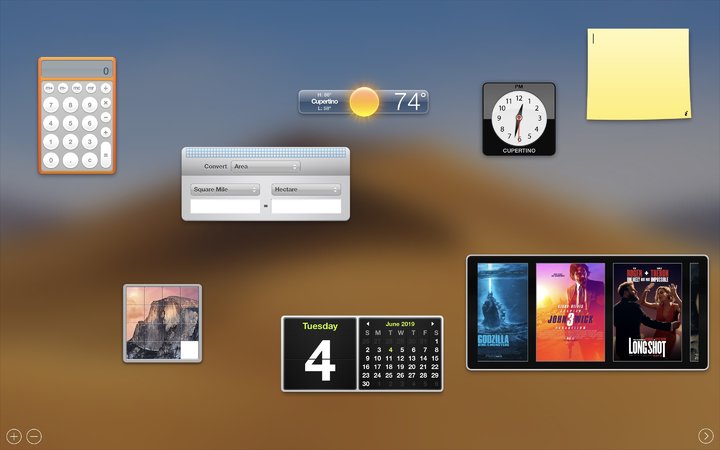The image size is (720, 450).
Task: Click the analog clock face
Action: 519,118
